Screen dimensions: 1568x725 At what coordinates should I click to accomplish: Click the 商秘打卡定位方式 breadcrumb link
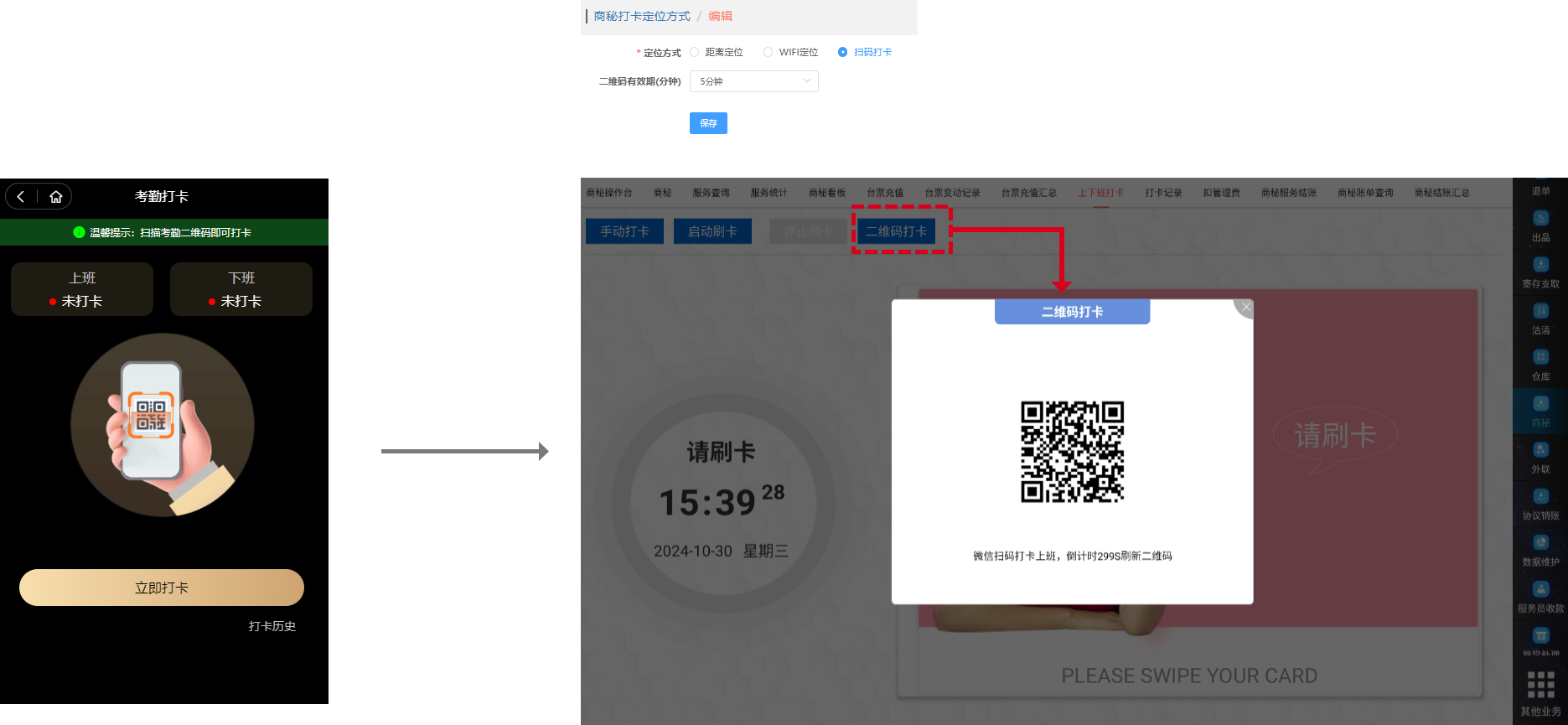click(642, 16)
